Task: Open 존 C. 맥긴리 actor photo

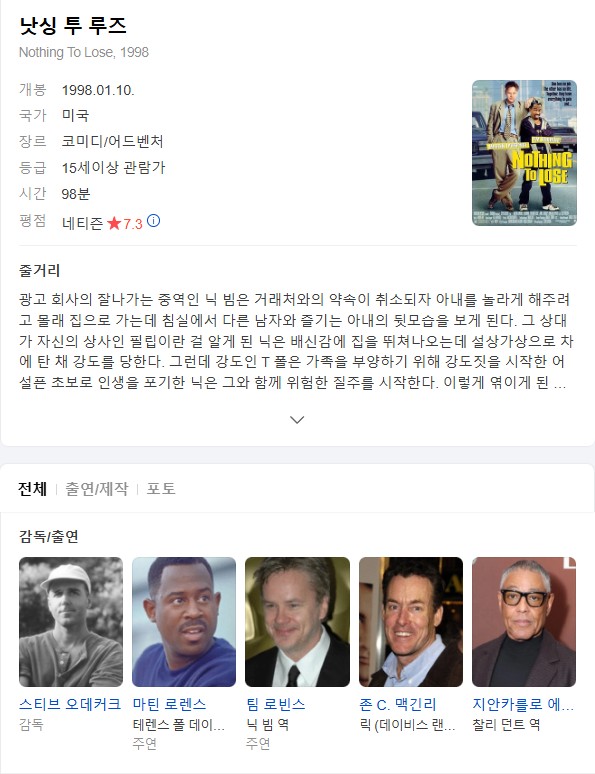Action: (x=411, y=622)
